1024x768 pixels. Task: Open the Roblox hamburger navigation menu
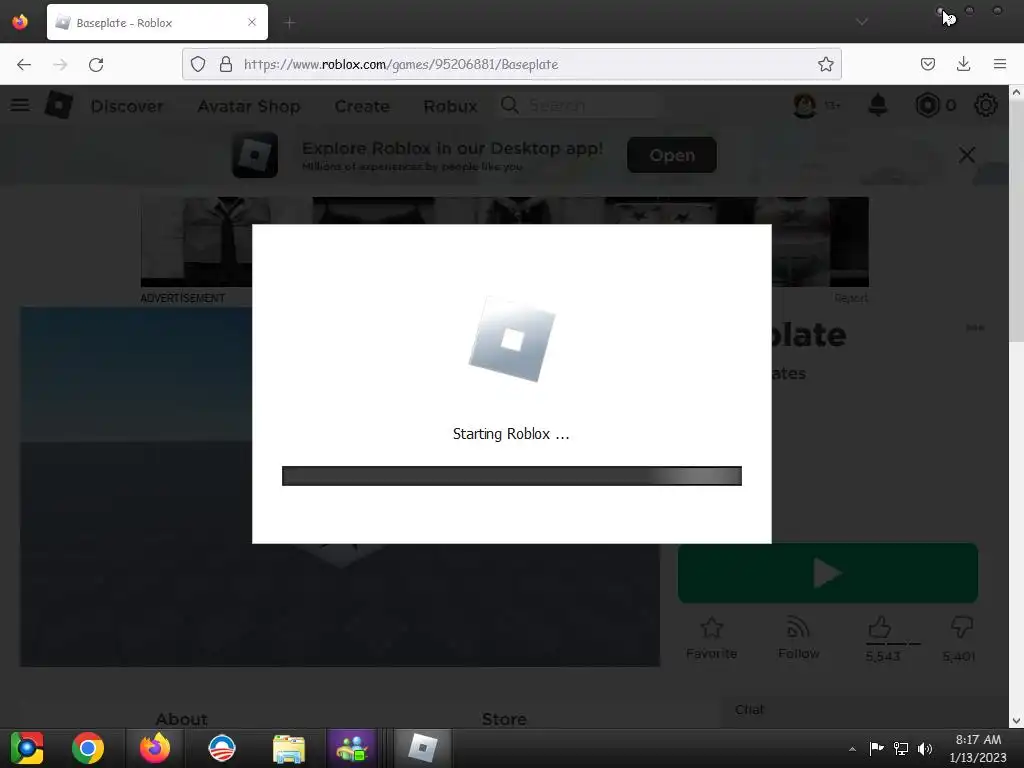tap(20, 105)
